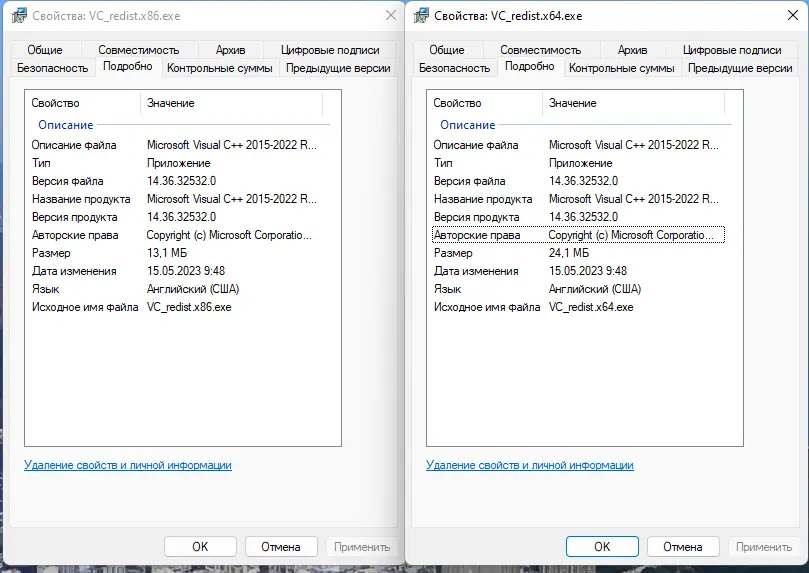Click Удаление свойств link in x64 window
Screen dimensions: 809x573
coord(530,465)
